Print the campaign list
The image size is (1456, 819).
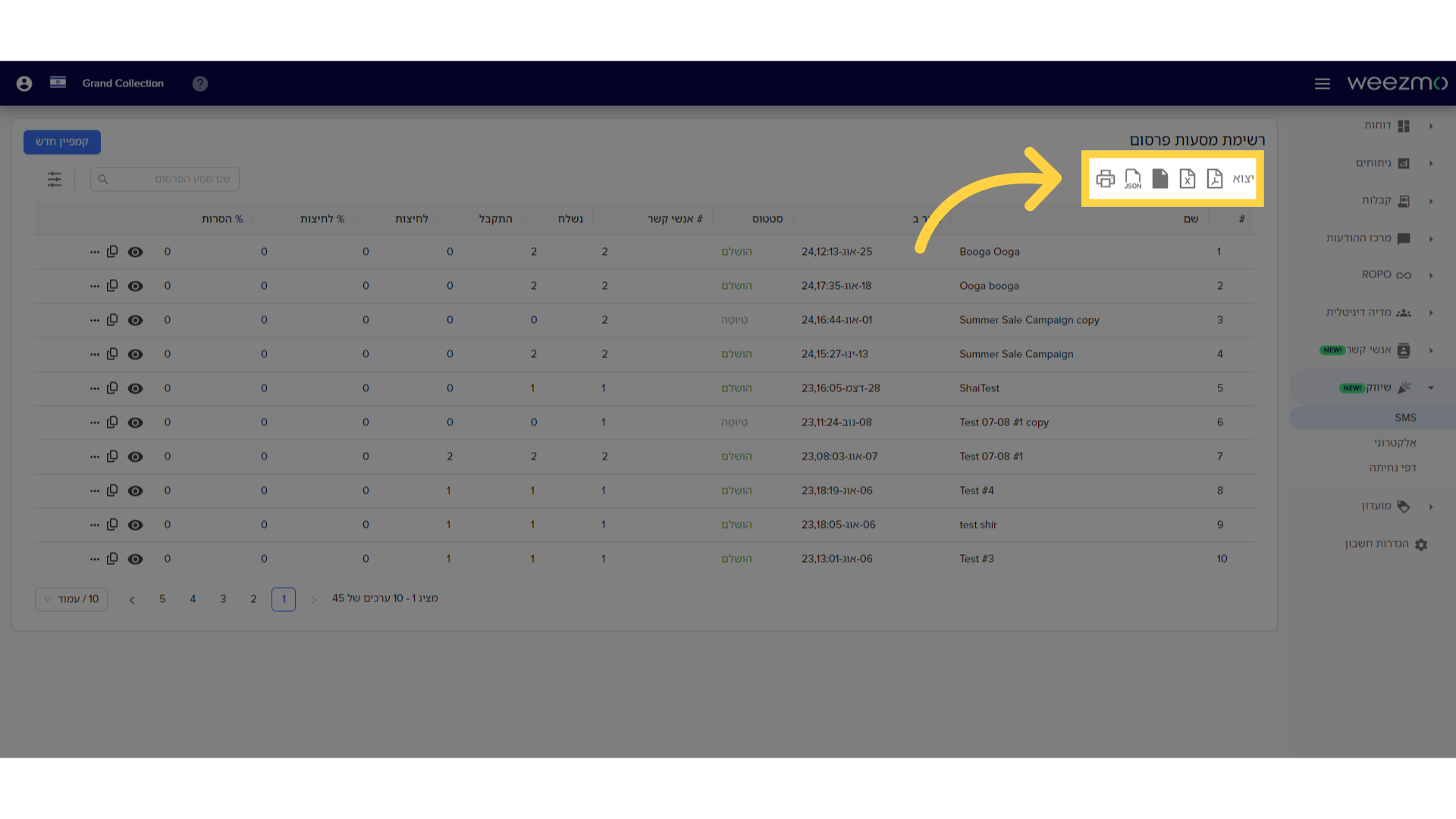(x=1106, y=179)
